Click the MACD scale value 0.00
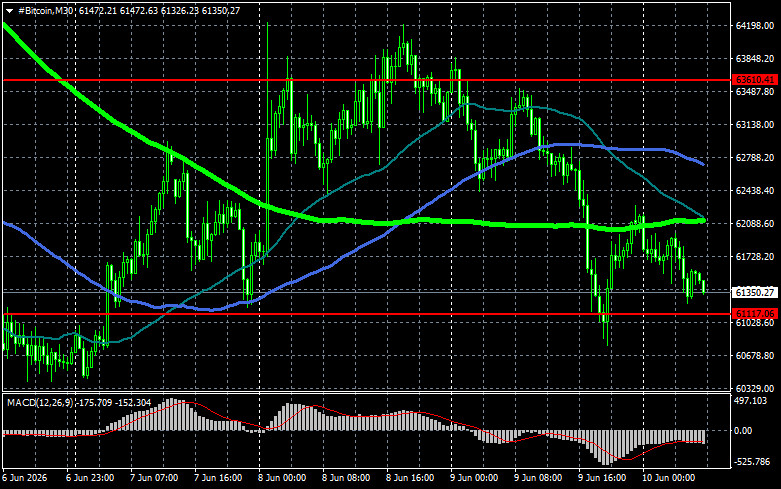The width and height of the screenshot is (781, 489). tap(743, 431)
